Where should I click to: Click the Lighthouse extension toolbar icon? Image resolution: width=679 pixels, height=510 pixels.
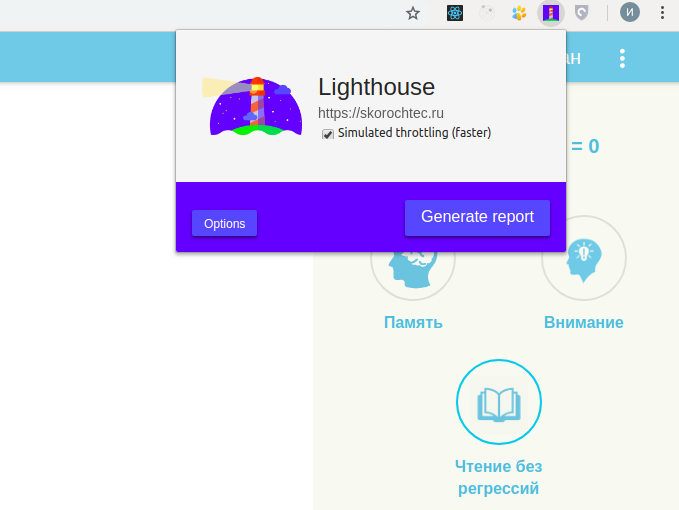tap(550, 13)
